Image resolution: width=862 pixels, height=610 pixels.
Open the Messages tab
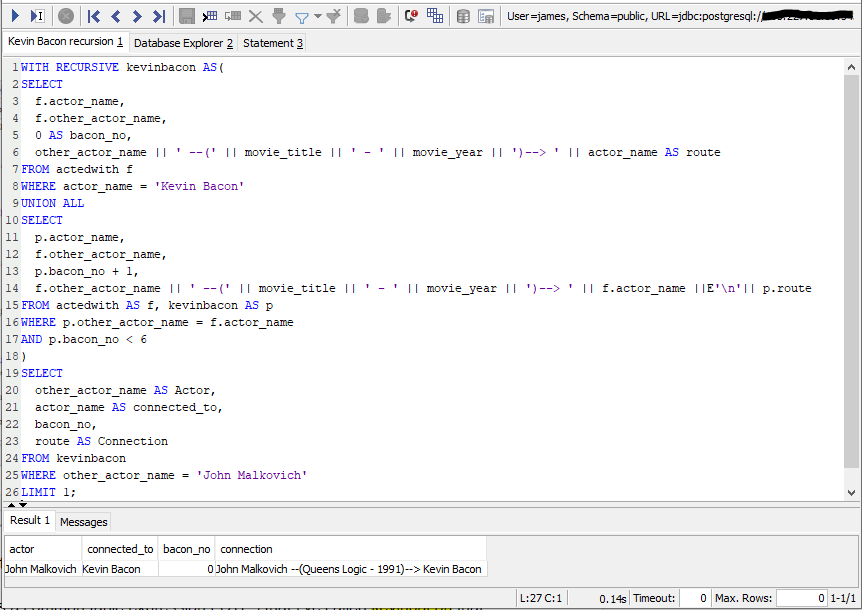click(x=83, y=521)
